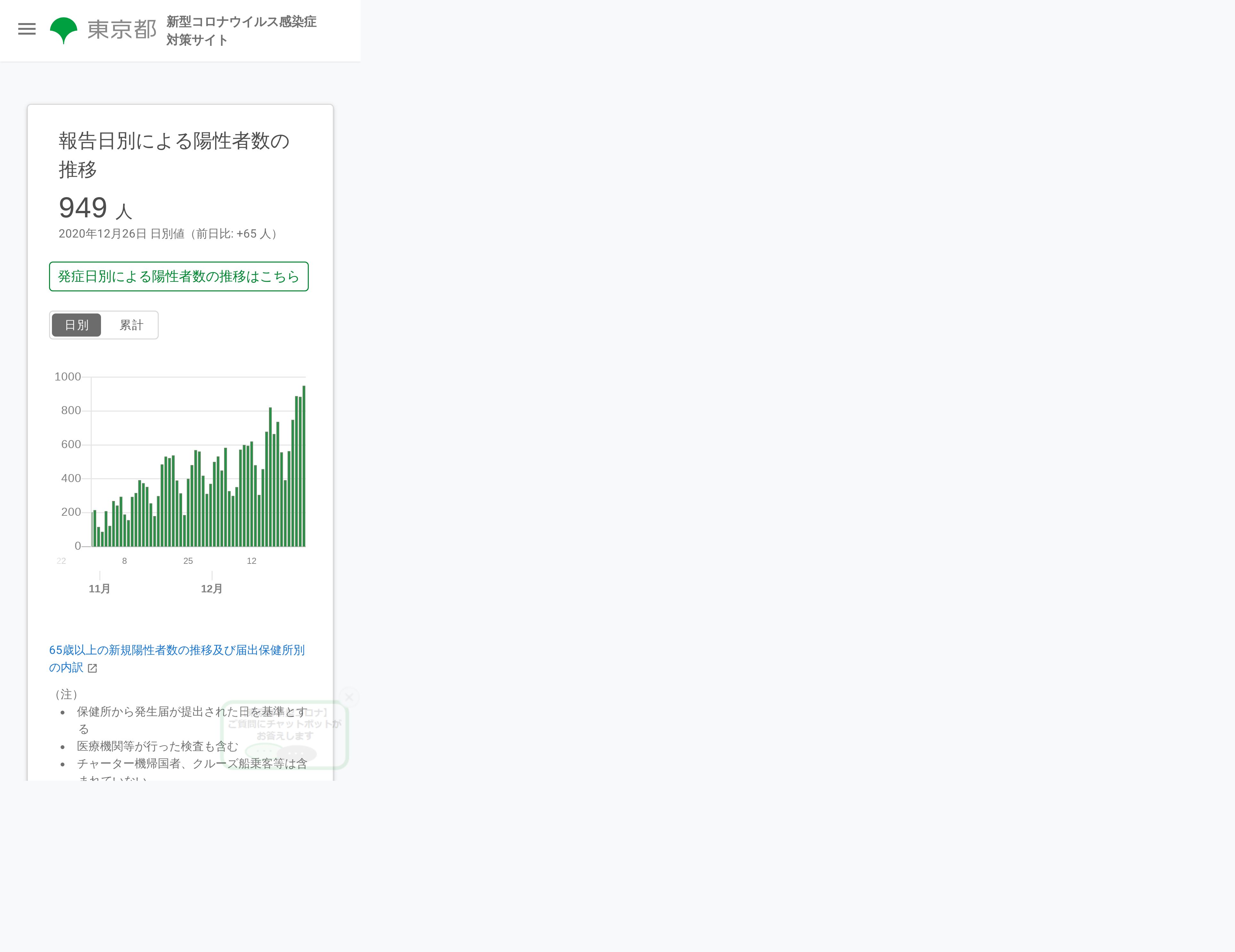Click the 8 date tick label
The image size is (1235, 952).
pyautogui.click(x=124, y=561)
